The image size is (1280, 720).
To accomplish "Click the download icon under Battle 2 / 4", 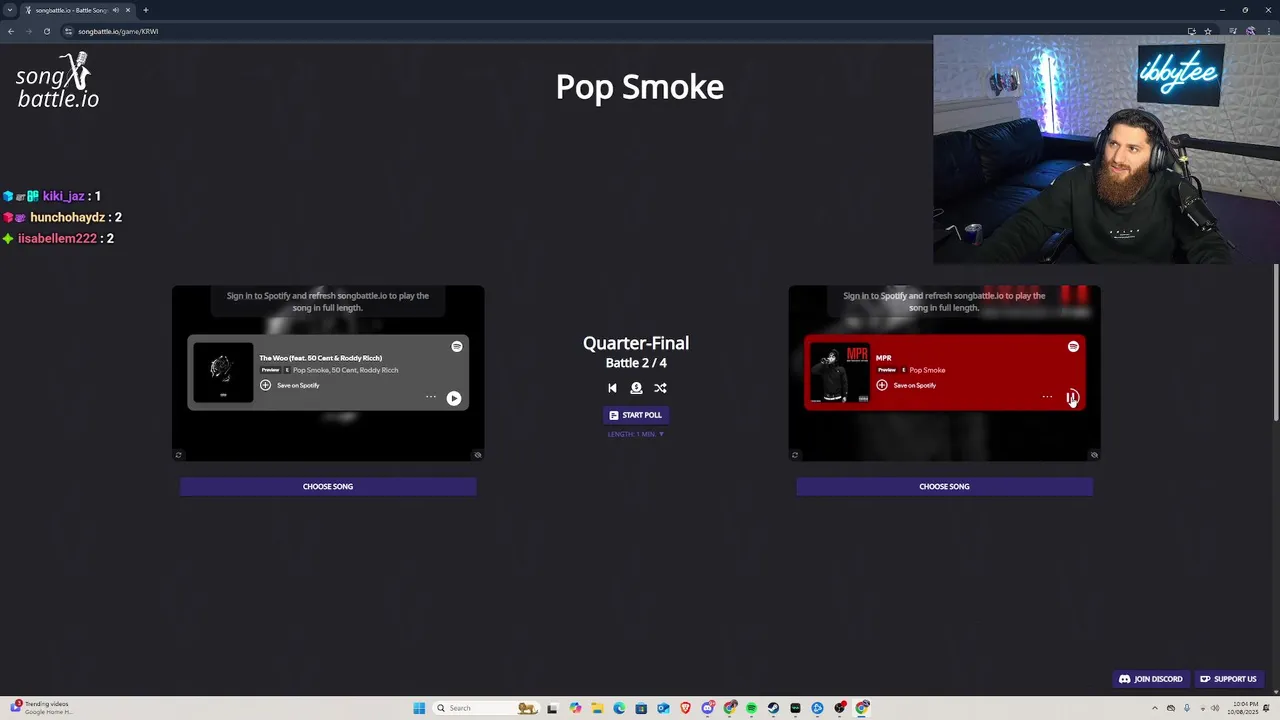I will (636, 388).
